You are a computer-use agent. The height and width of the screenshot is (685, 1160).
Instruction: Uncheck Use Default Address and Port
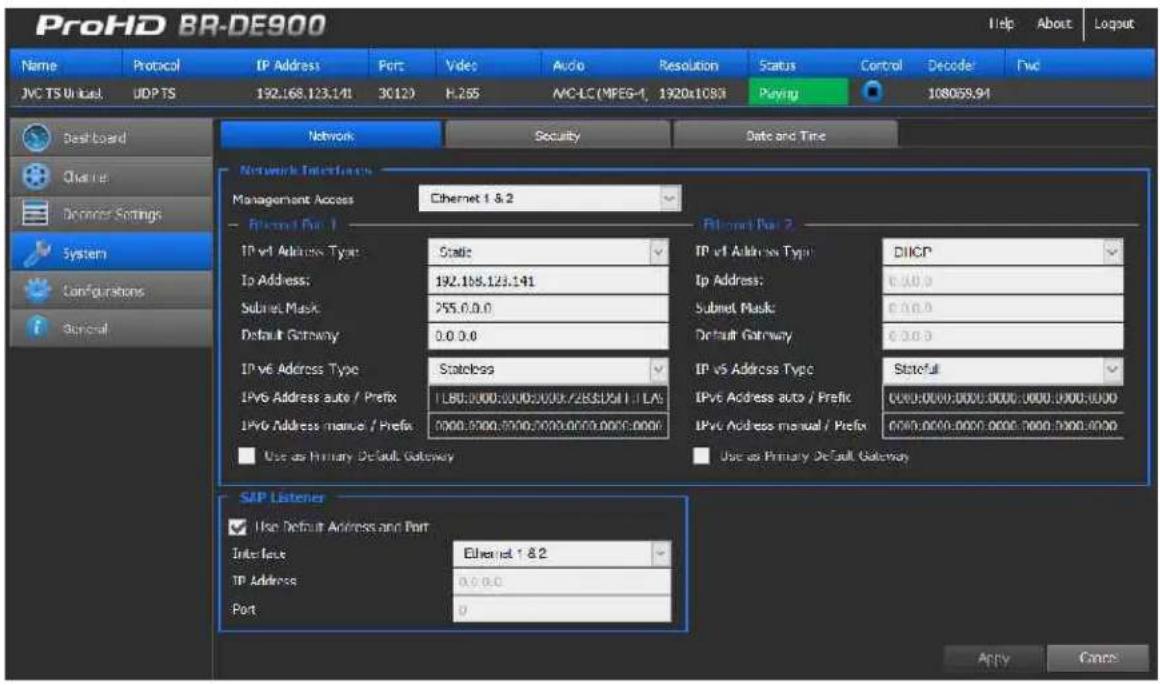(x=238, y=527)
